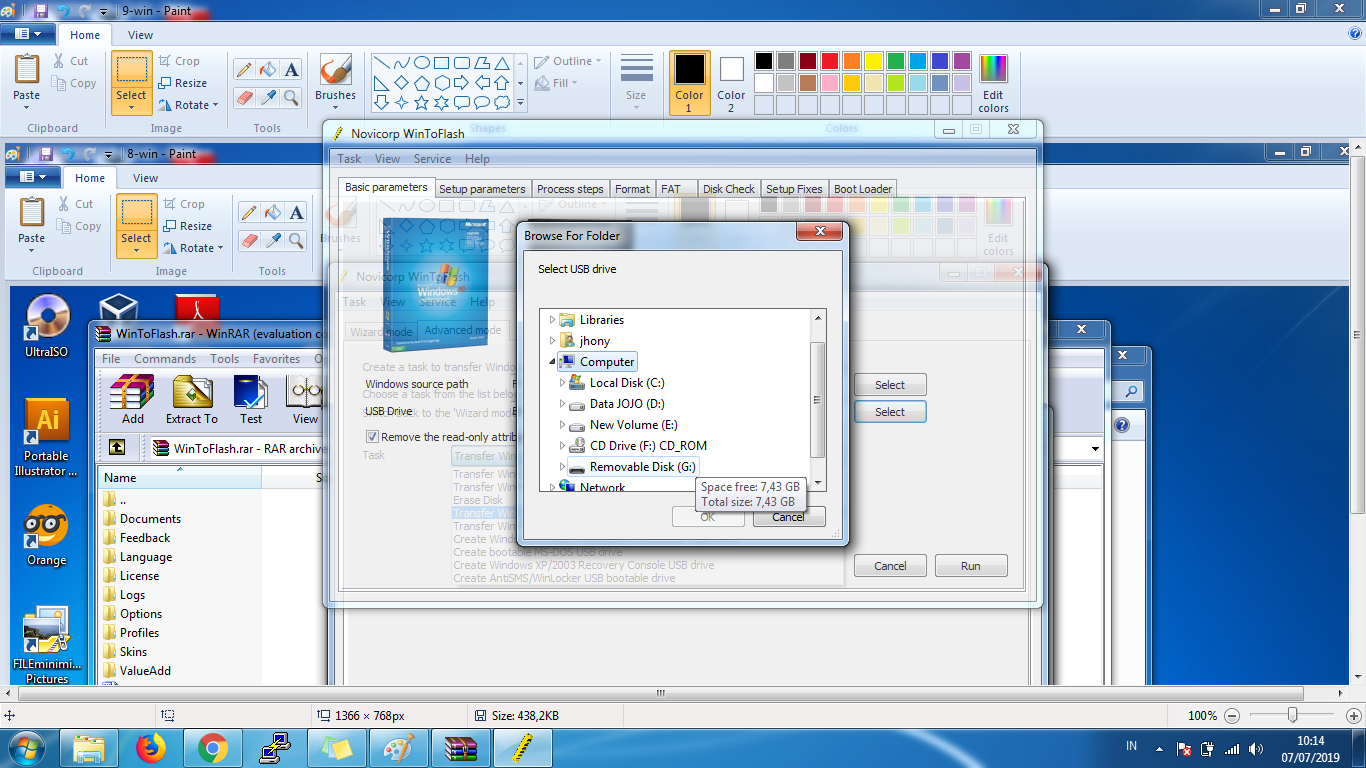Viewport: 1366px width, 768px height.
Task: Open the Setup parameters tab in WinToFlash
Action: (x=482, y=189)
